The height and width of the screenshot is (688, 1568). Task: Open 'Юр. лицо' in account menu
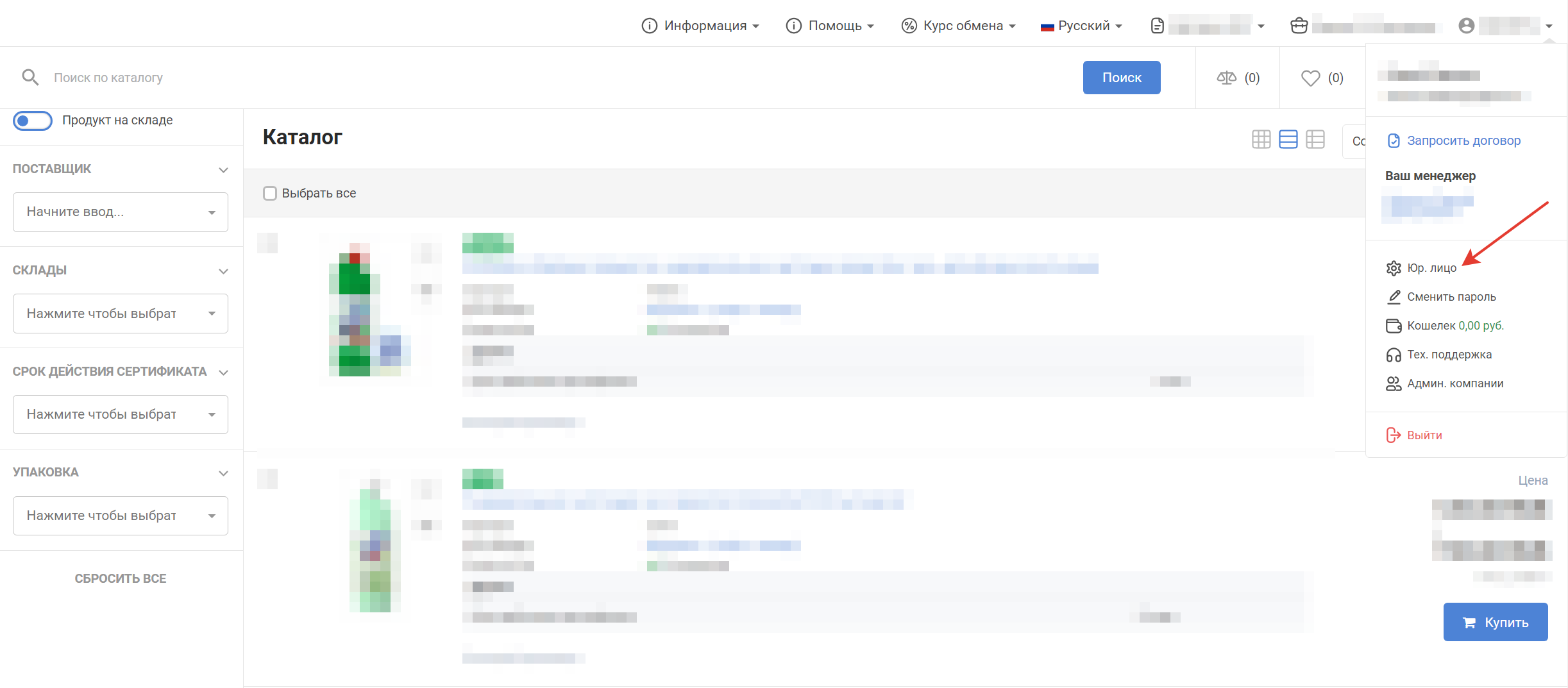click(x=1431, y=268)
